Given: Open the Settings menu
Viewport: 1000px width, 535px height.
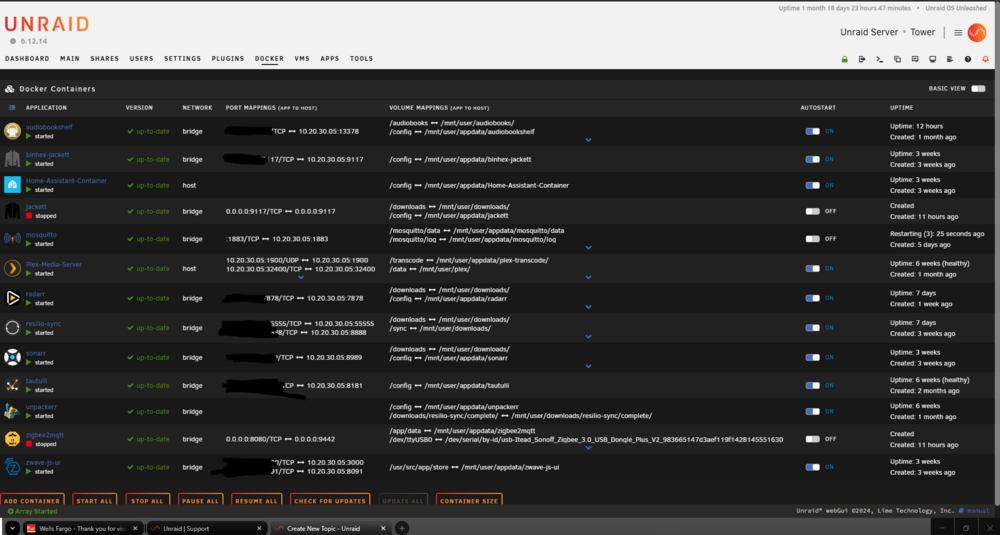Looking at the screenshot, I should click(x=182, y=59).
